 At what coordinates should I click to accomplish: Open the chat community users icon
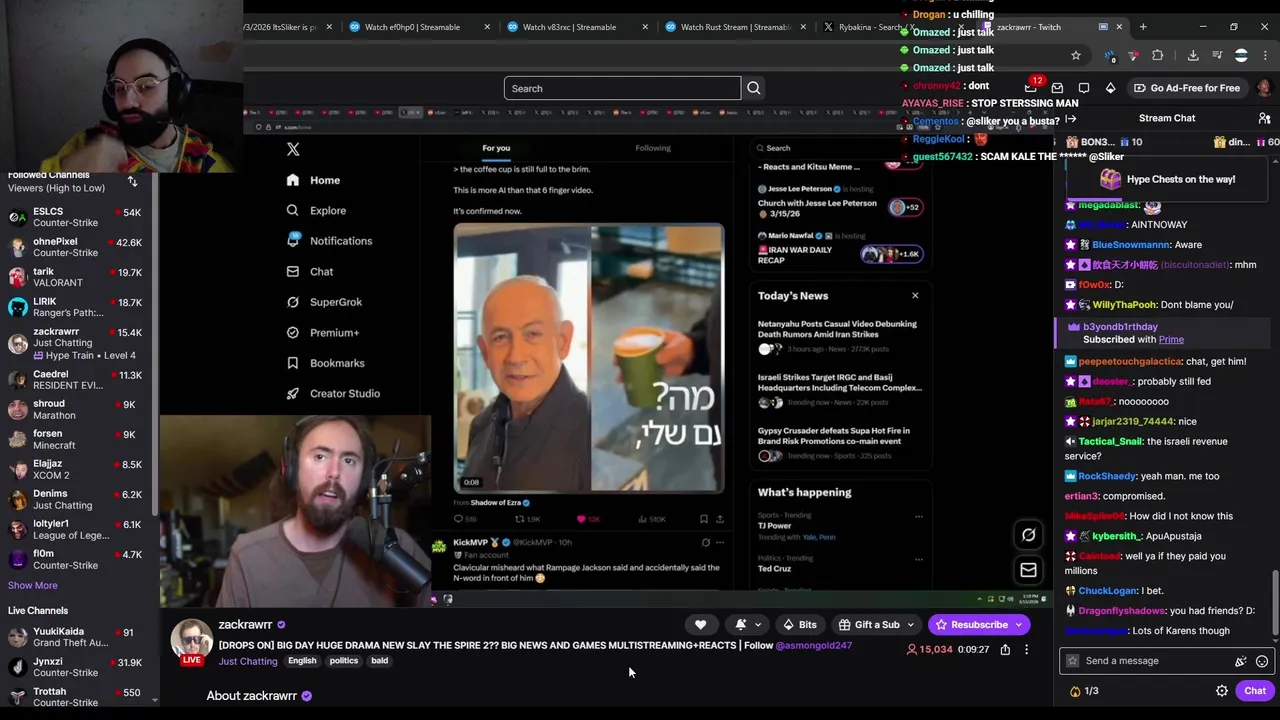click(1264, 118)
